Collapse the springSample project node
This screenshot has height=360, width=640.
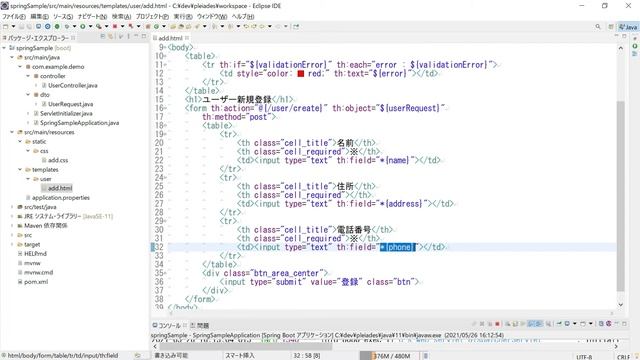[4, 48]
